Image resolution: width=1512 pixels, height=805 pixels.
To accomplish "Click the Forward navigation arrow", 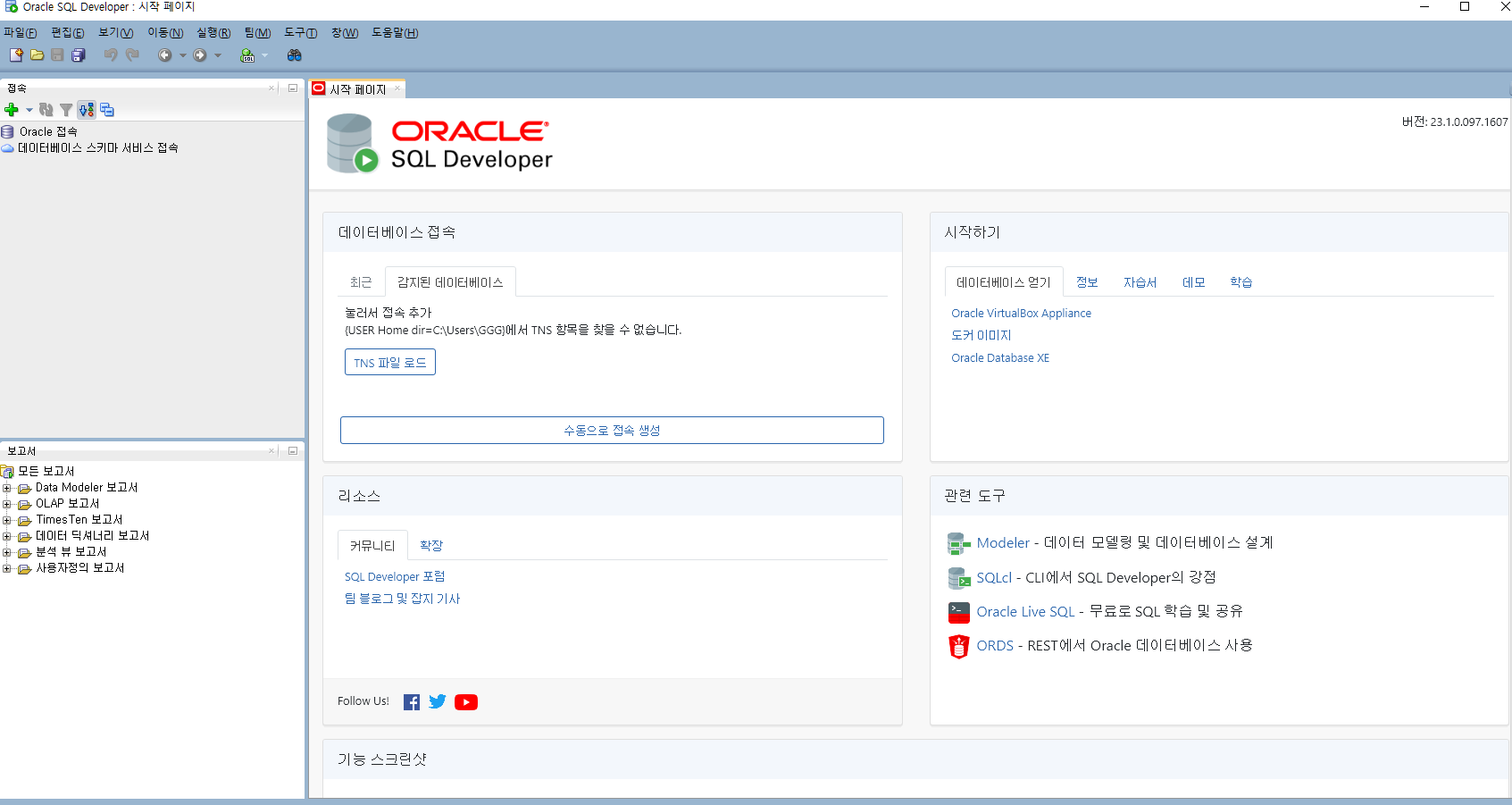I will 200,55.
